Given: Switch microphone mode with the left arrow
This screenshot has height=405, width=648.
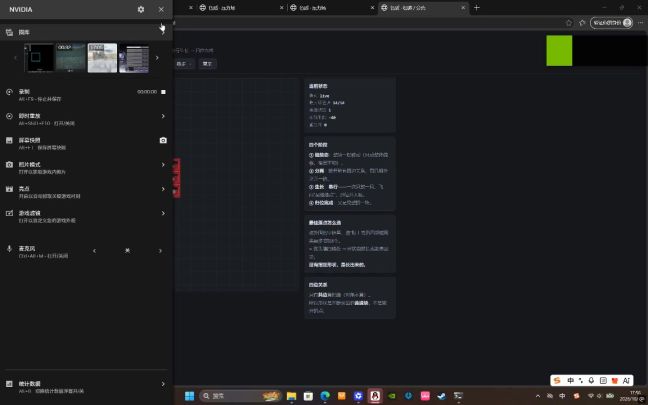Looking at the screenshot, I should point(95,251).
